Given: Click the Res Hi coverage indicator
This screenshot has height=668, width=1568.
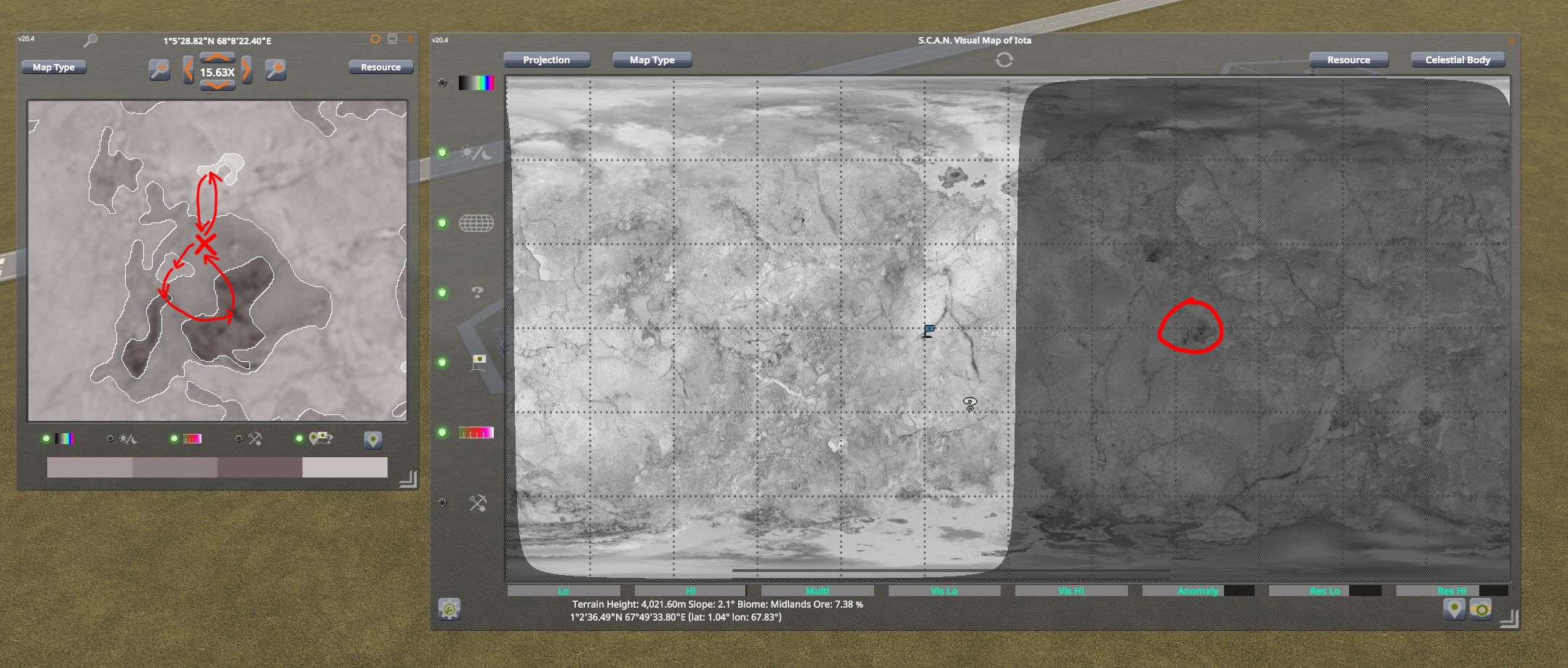Looking at the screenshot, I should 1452,591.
